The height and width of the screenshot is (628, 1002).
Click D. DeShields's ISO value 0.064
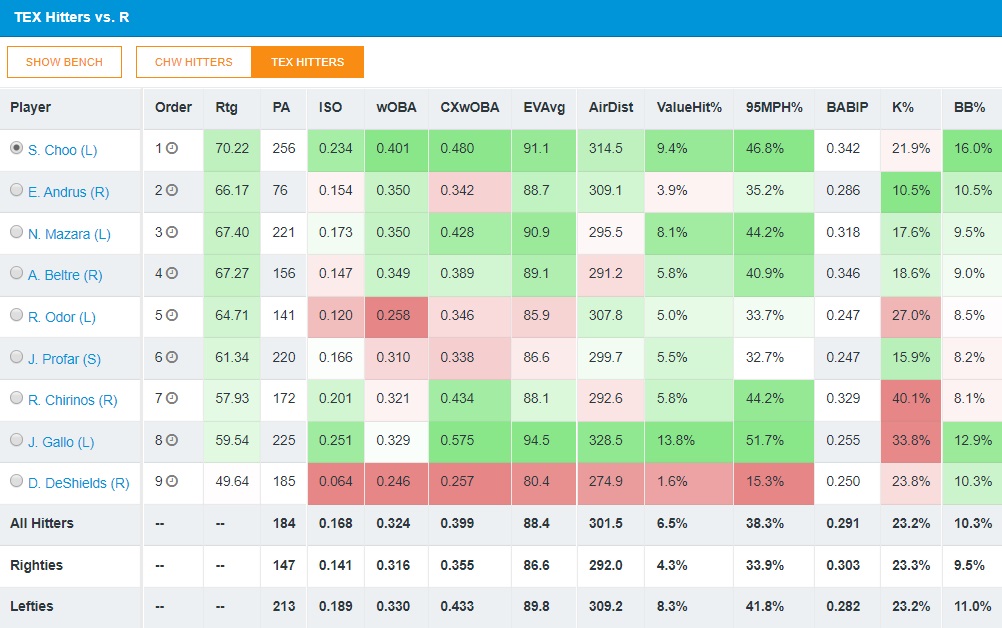(x=335, y=481)
